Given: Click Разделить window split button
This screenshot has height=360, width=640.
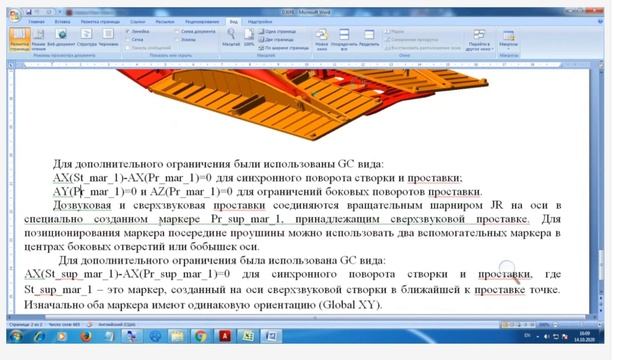Looking at the screenshot, I should click(369, 38).
